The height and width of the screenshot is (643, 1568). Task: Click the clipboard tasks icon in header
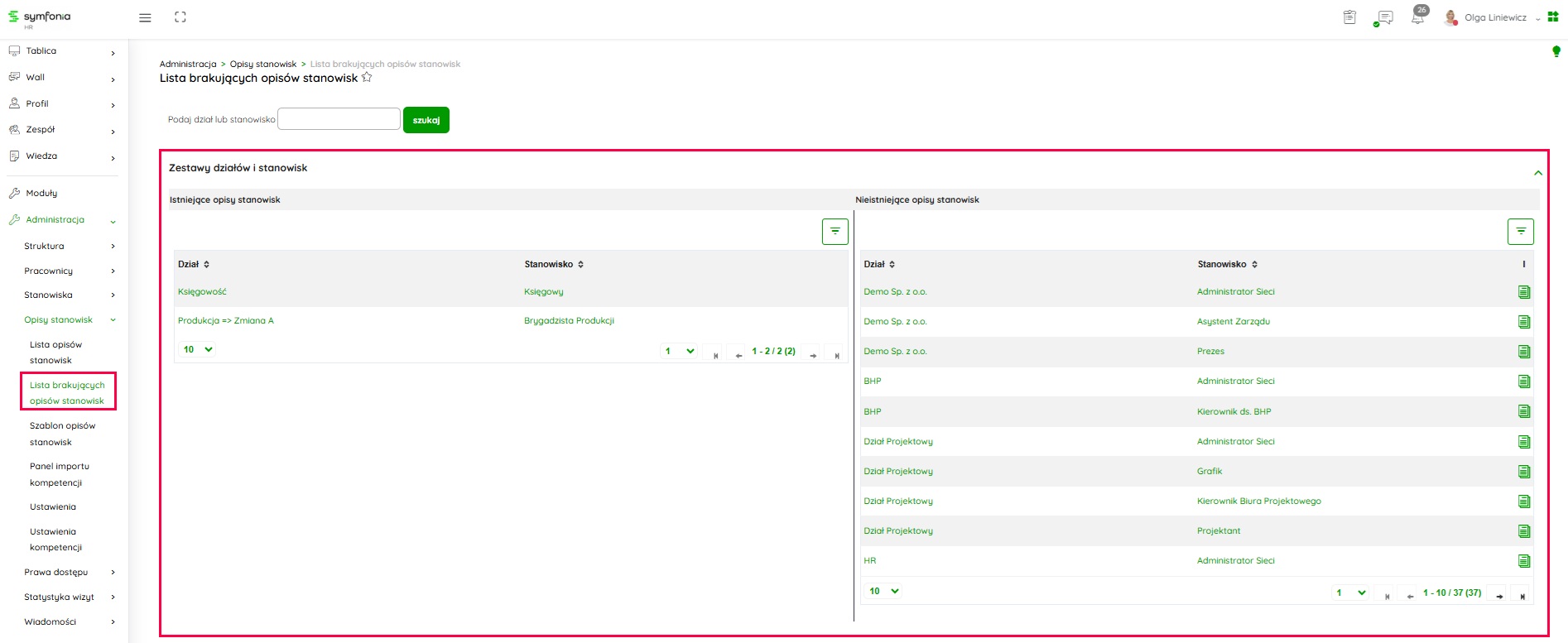coord(1349,17)
